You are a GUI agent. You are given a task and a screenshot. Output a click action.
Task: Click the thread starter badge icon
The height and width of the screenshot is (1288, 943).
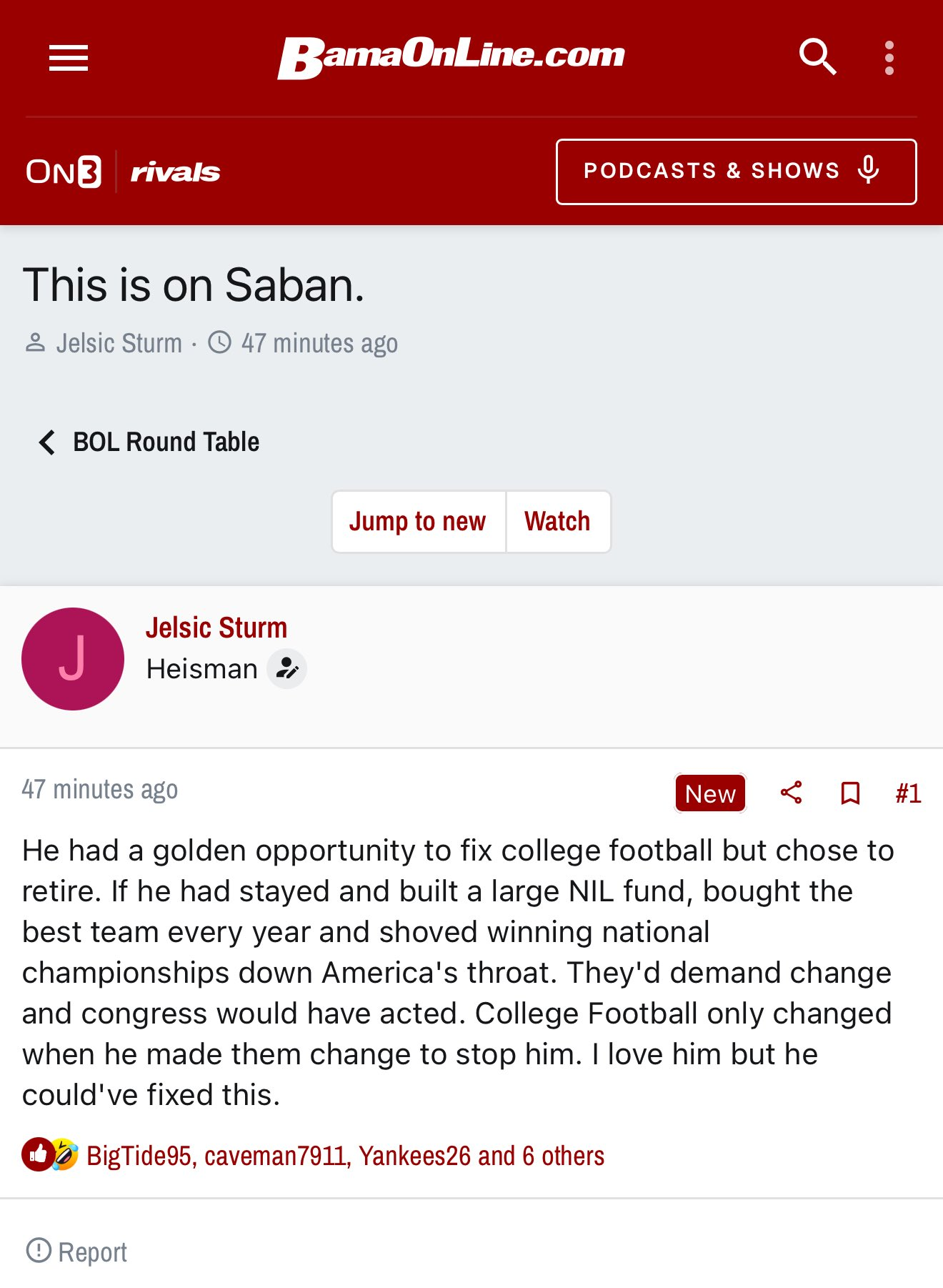[x=287, y=669]
